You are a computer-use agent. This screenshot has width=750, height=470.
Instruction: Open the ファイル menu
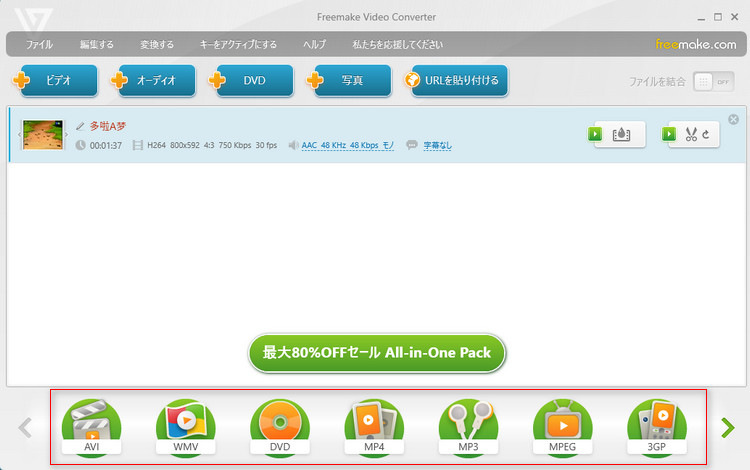(39, 45)
